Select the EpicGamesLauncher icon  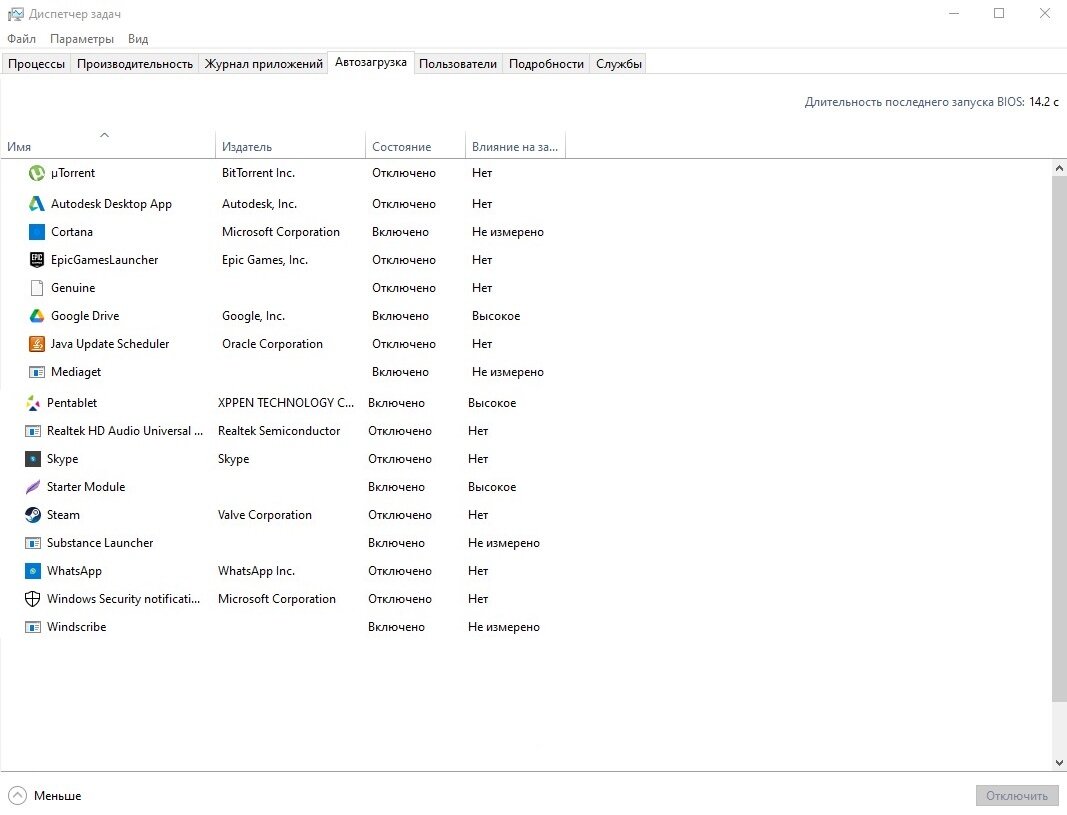point(37,260)
